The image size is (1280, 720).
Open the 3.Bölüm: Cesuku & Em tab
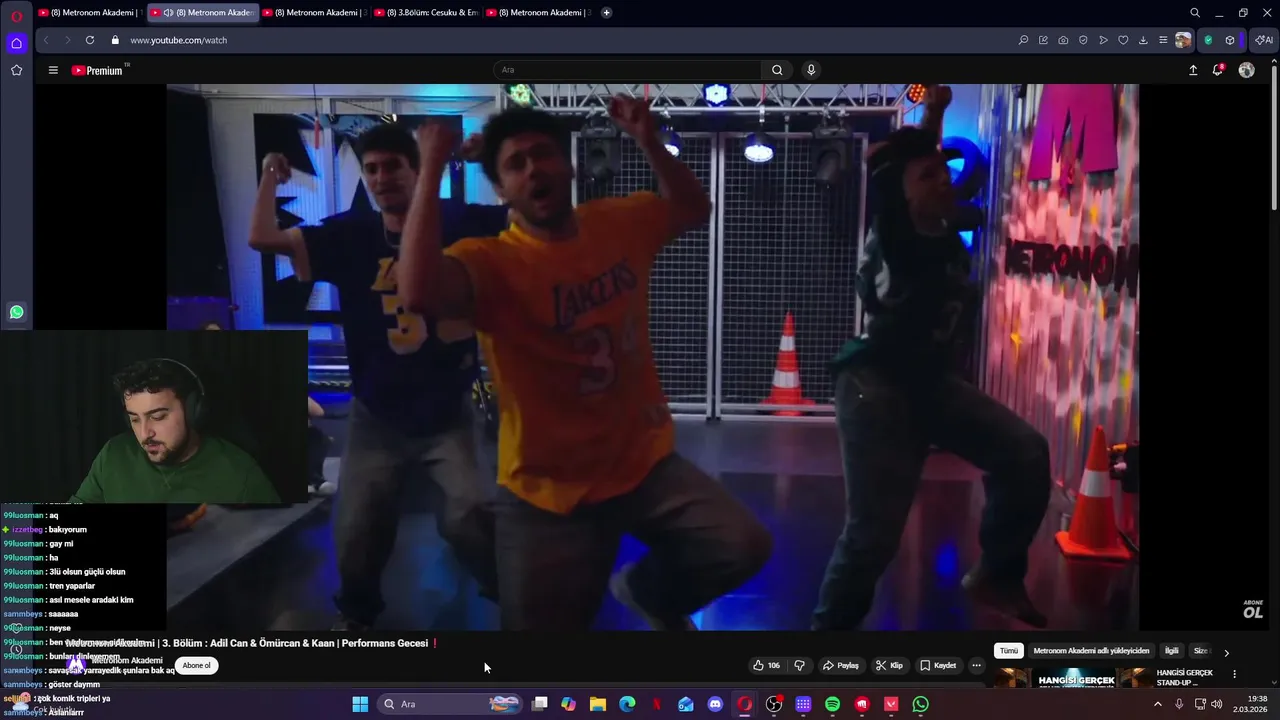(x=427, y=13)
